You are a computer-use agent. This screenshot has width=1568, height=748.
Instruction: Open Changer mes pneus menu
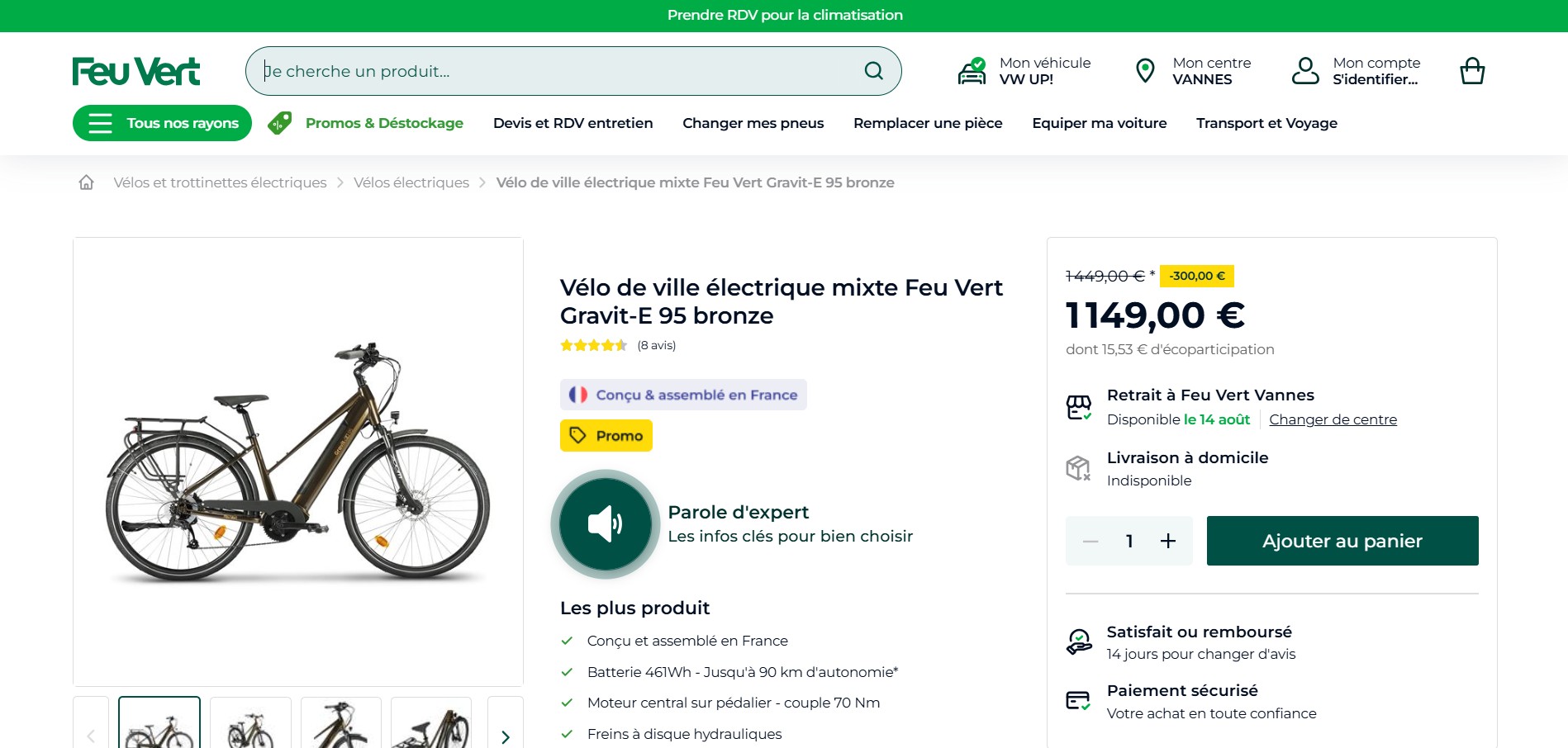(x=753, y=123)
